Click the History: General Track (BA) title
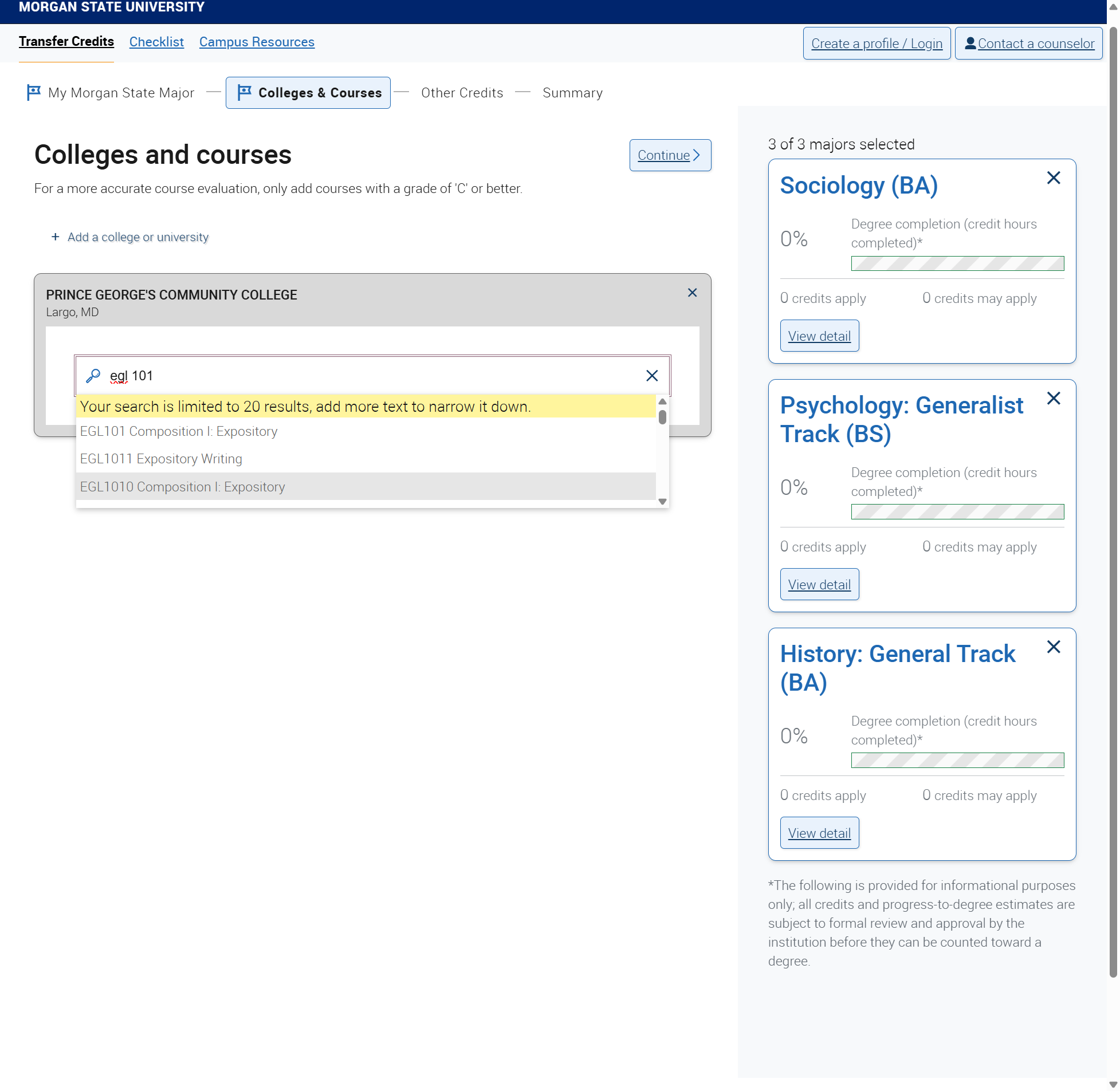The image size is (1120, 1091). click(x=898, y=668)
